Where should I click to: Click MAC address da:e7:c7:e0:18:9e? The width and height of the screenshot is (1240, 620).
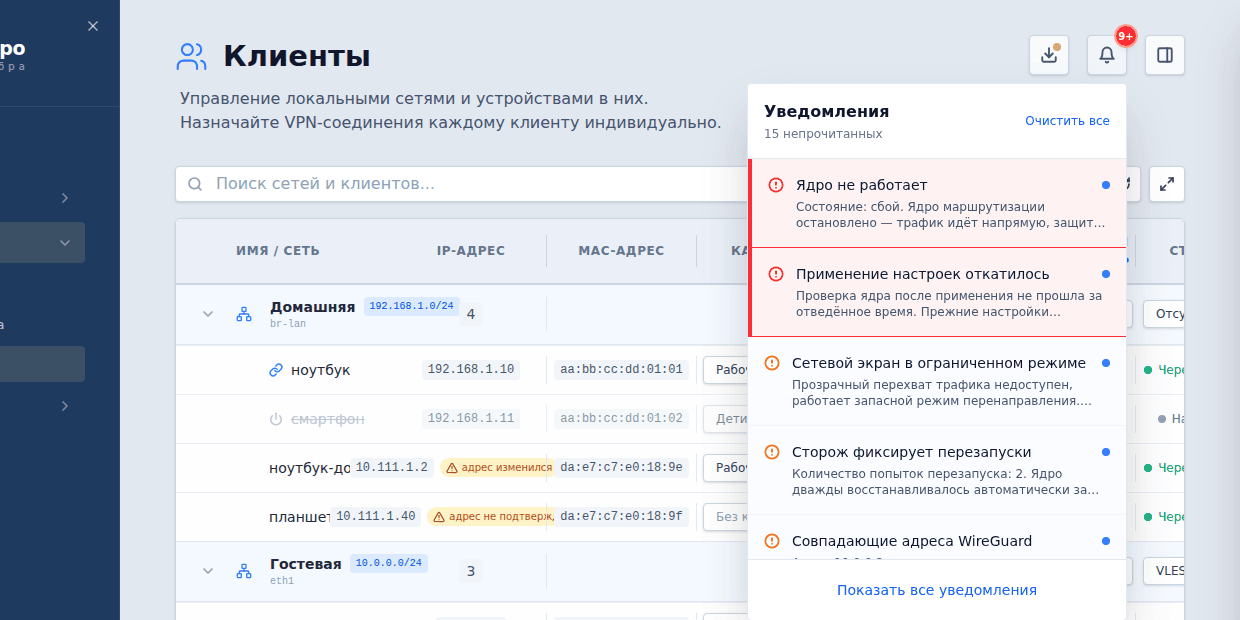[x=621, y=467]
